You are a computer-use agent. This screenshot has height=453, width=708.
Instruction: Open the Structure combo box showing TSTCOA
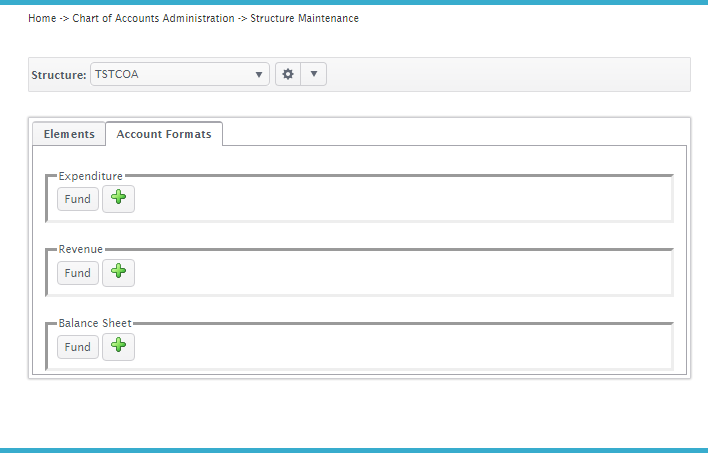click(180, 74)
